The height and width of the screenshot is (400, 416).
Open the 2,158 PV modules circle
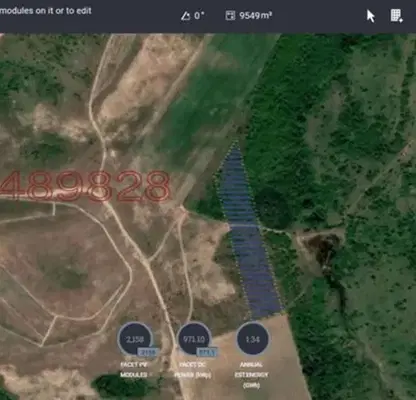coord(135,339)
